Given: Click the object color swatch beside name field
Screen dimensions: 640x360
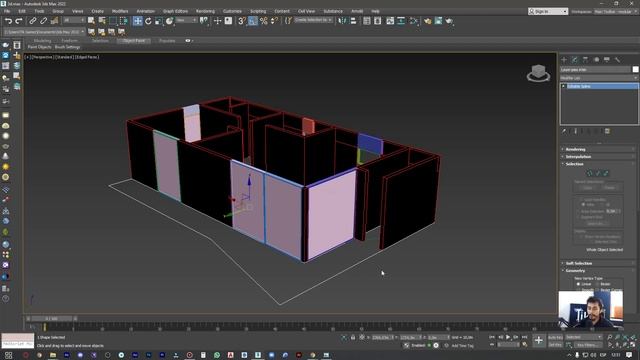Looking at the screenshot, I should [x=635, y=69].
